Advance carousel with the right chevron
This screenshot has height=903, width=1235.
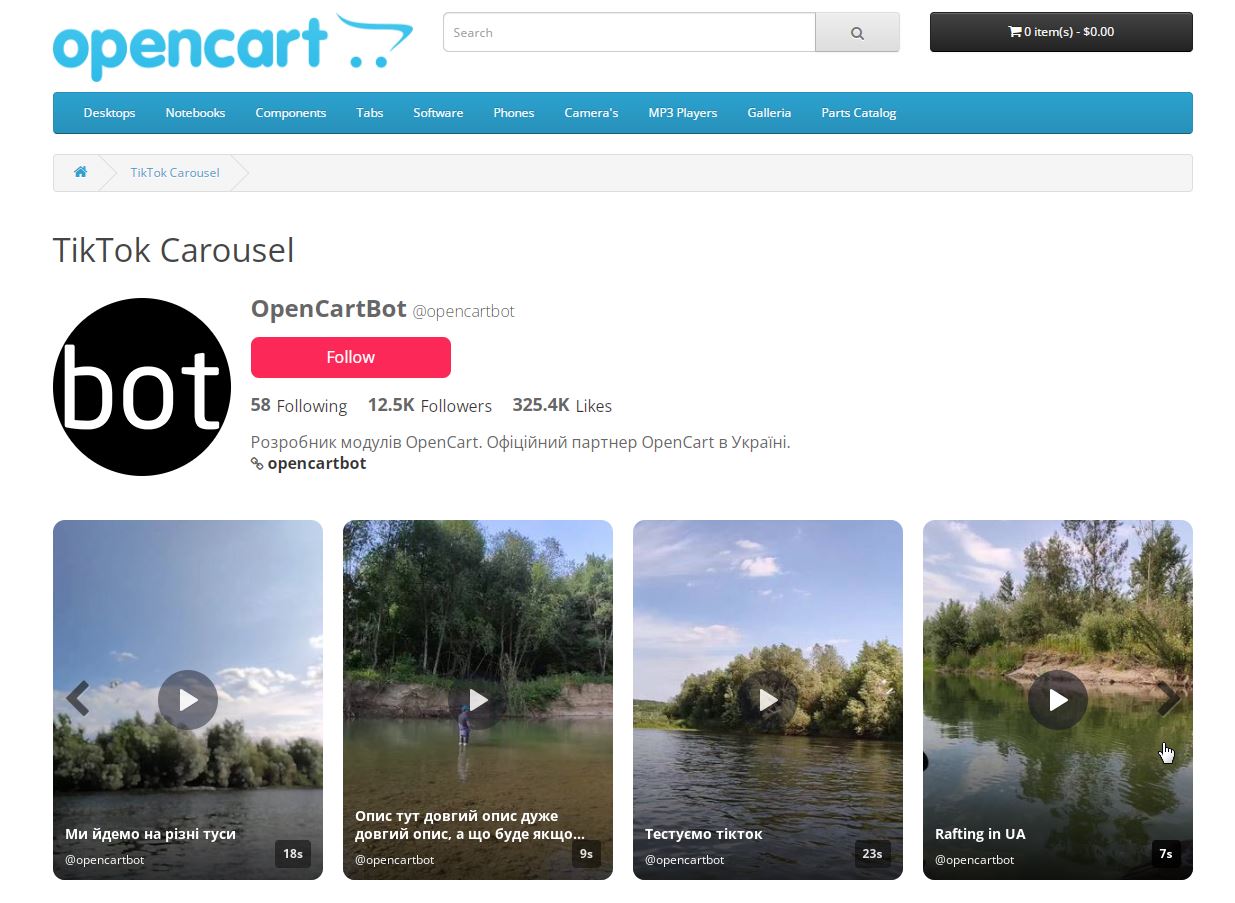[x=1168, y=699]
